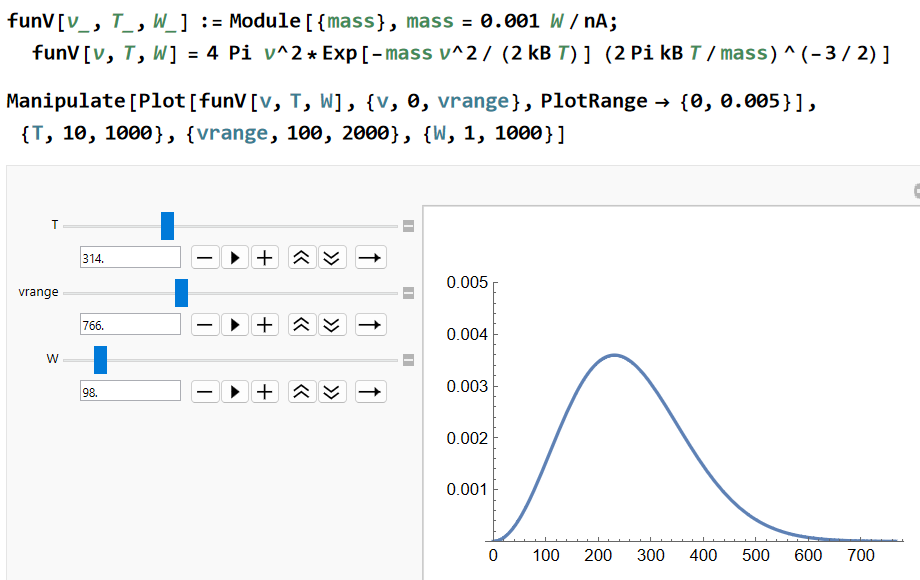Click the vrange value field showing 766
The width and height of the screenshot is (920, 580).
130,324
